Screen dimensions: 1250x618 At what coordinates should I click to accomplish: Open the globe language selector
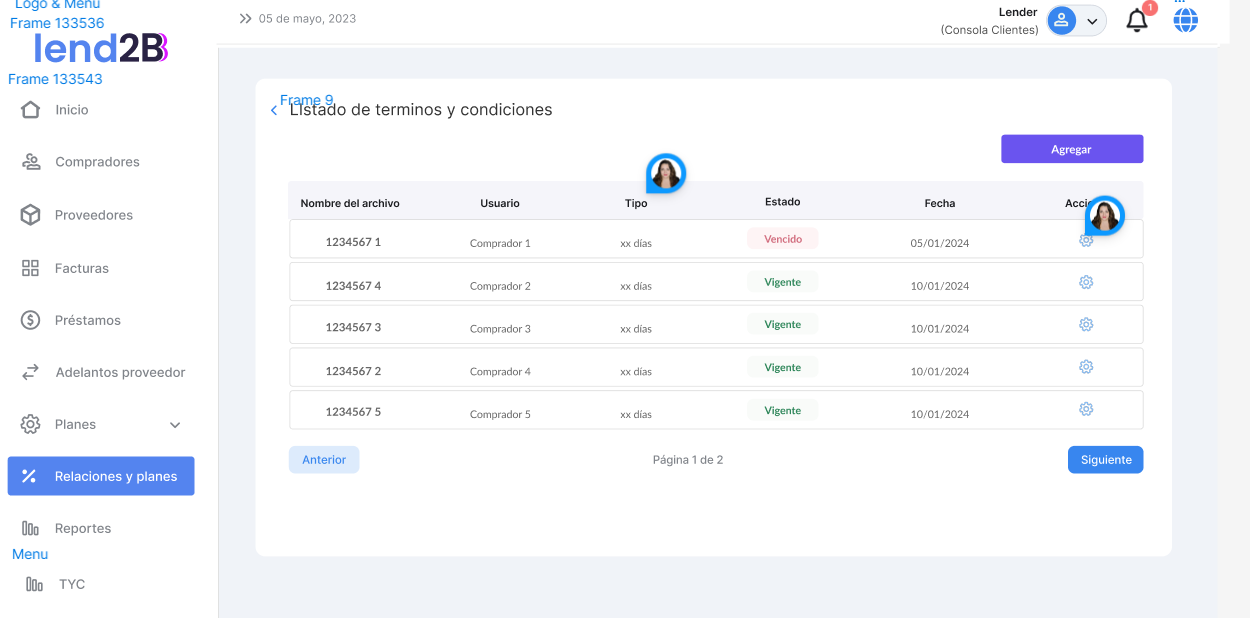(1185, 20)
